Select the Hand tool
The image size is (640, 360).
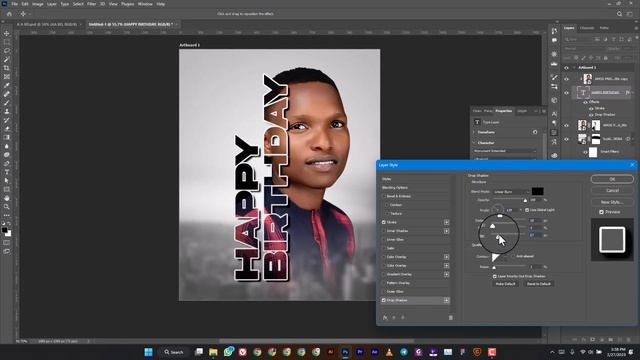pos(7,198)
